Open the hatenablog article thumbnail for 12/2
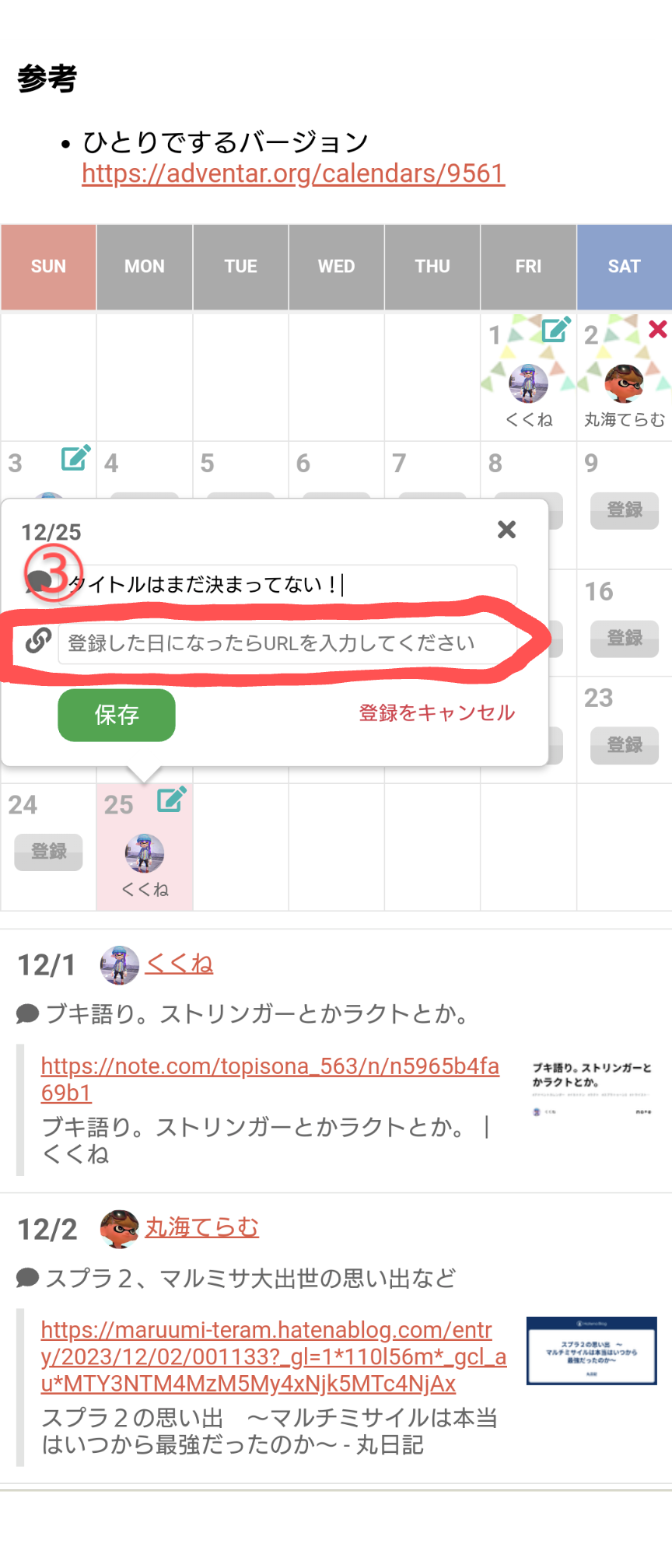Viewport: 672px width, 1568px height. (x=592, y=1350)
